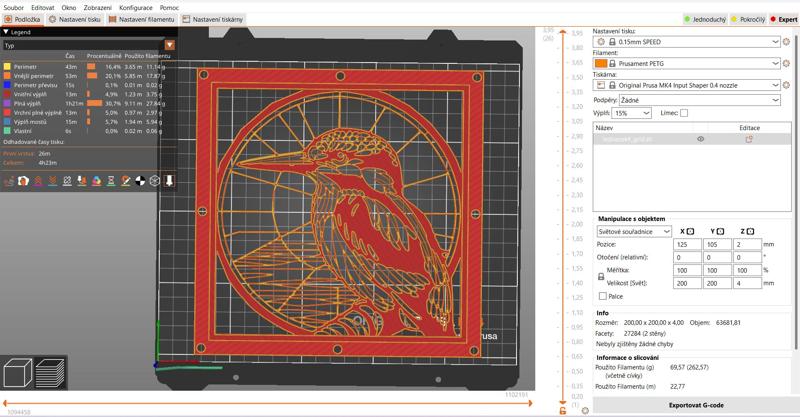Select the object row in the Název list
800x417 pixels.
(x=692, y=139)
